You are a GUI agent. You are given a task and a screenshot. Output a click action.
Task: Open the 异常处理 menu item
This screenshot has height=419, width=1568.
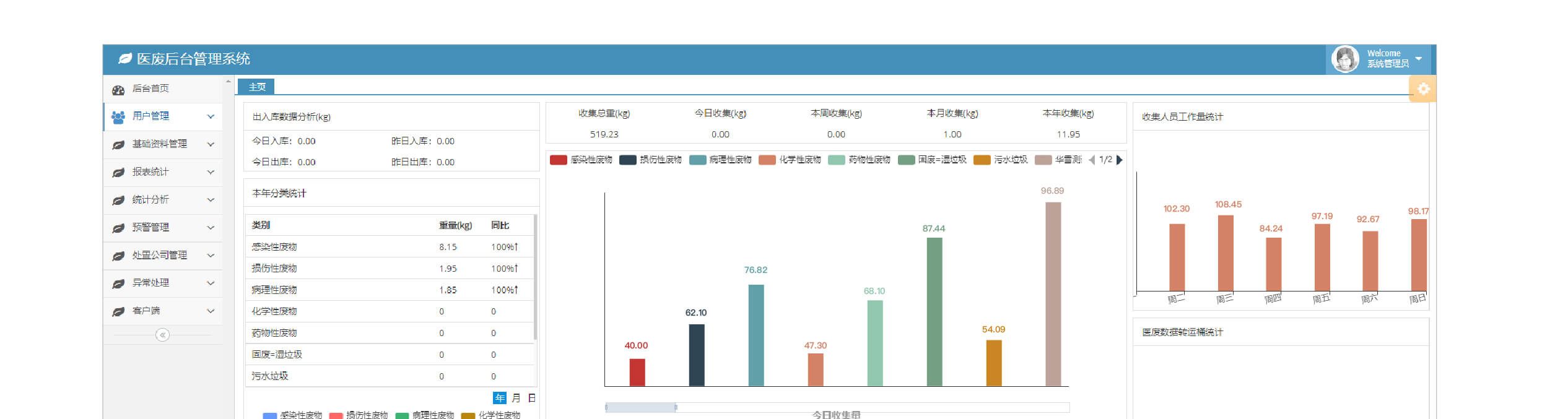(150, 283)
